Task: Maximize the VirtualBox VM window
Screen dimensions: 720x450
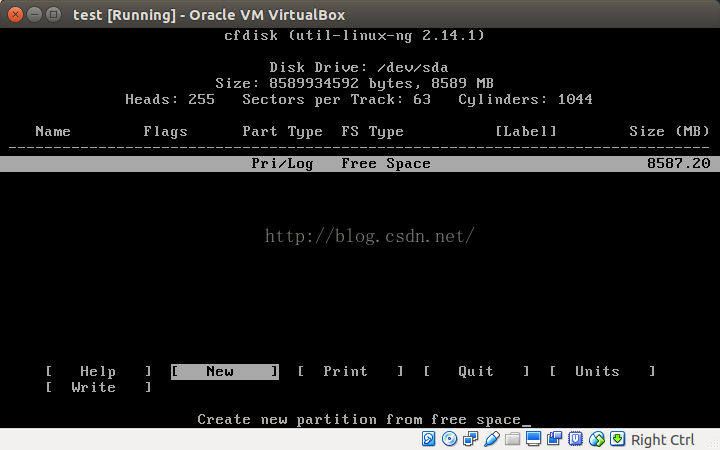Action: click(54, 15)
